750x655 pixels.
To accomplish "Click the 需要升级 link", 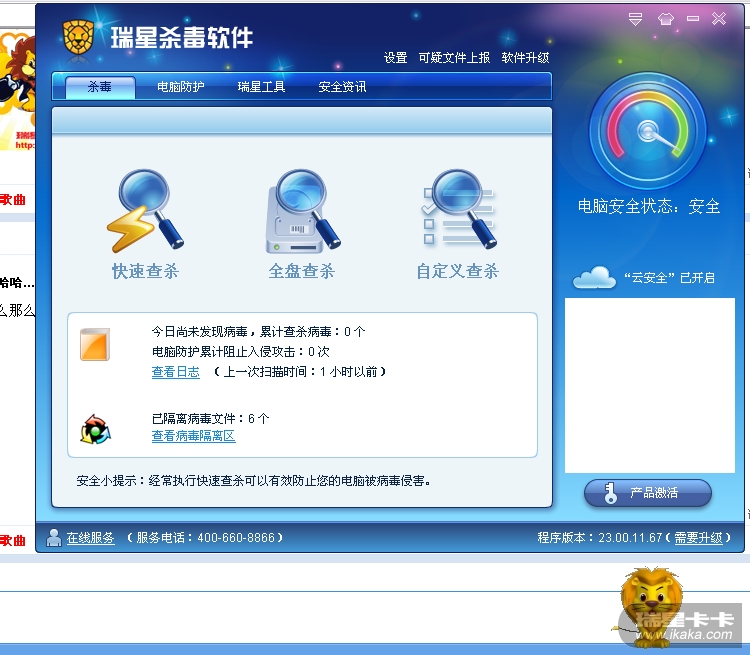I will pos(698,538).
